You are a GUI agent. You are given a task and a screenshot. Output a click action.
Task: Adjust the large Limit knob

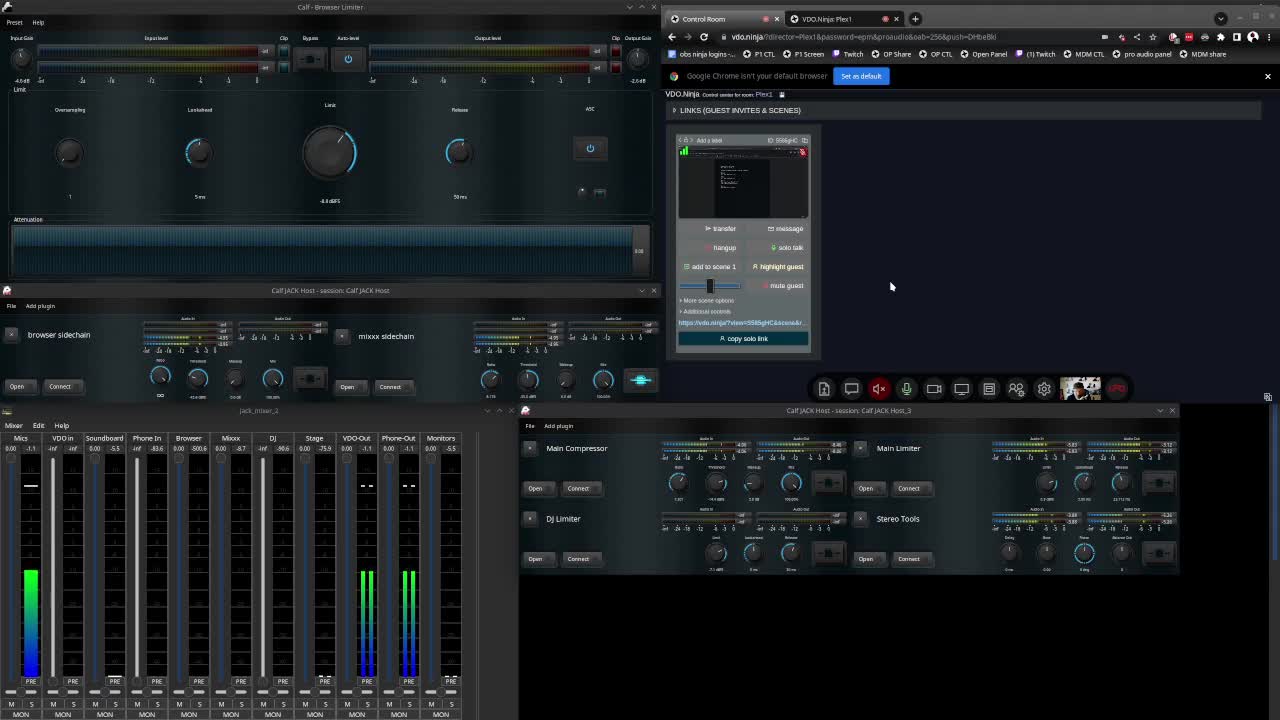click(330, 151)
